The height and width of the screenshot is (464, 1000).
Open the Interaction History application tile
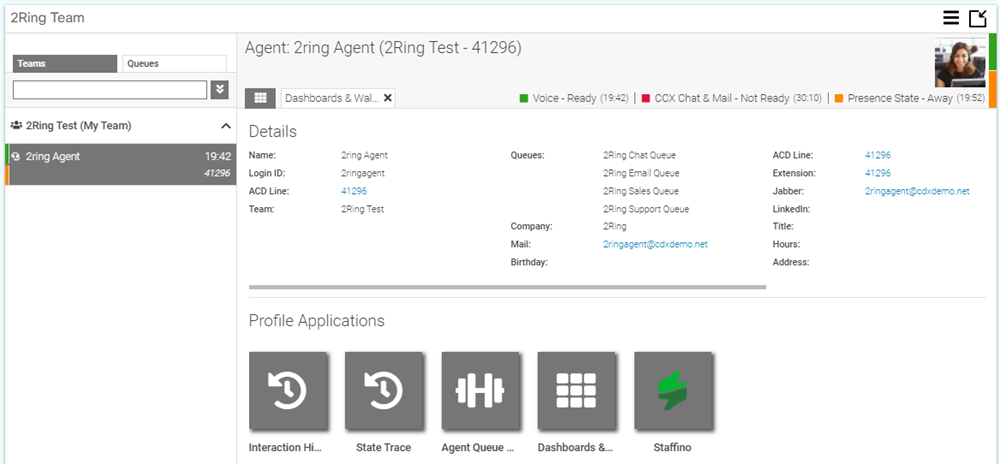tap(288, 390)
